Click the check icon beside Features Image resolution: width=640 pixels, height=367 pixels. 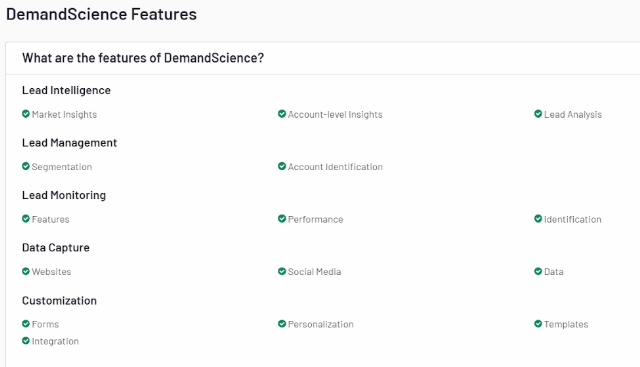26,218
